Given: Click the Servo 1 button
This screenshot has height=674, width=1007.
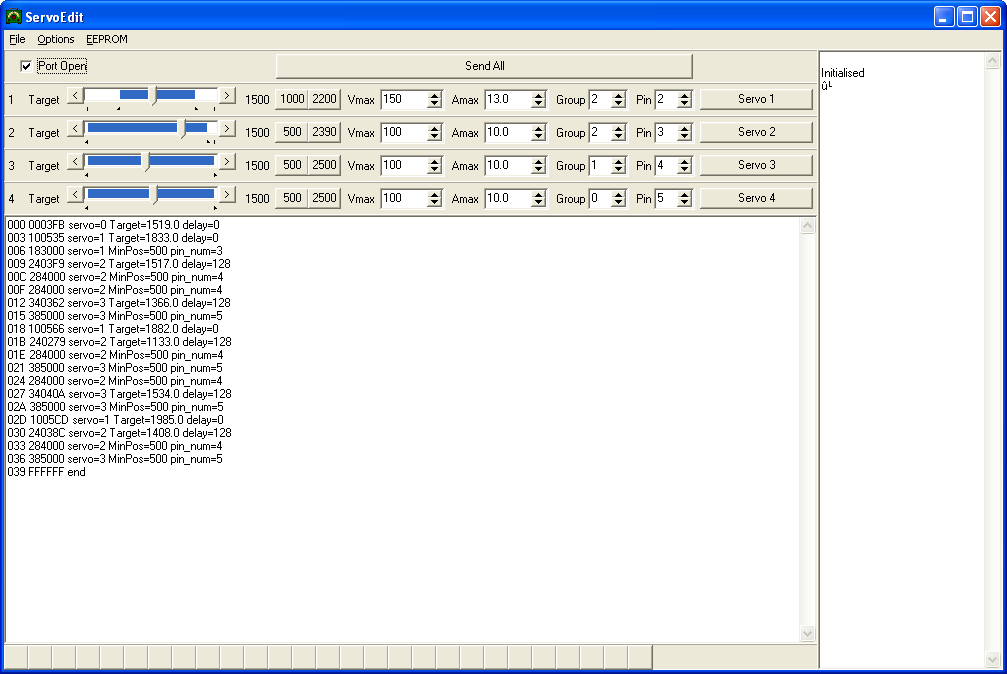Looking at the screenshot, I should [x=756, y=99].
